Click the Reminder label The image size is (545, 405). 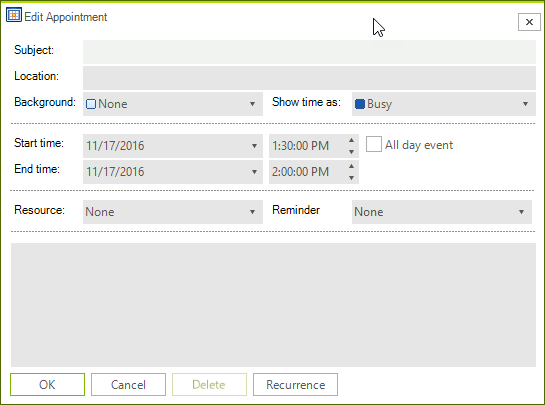[296, 210]
